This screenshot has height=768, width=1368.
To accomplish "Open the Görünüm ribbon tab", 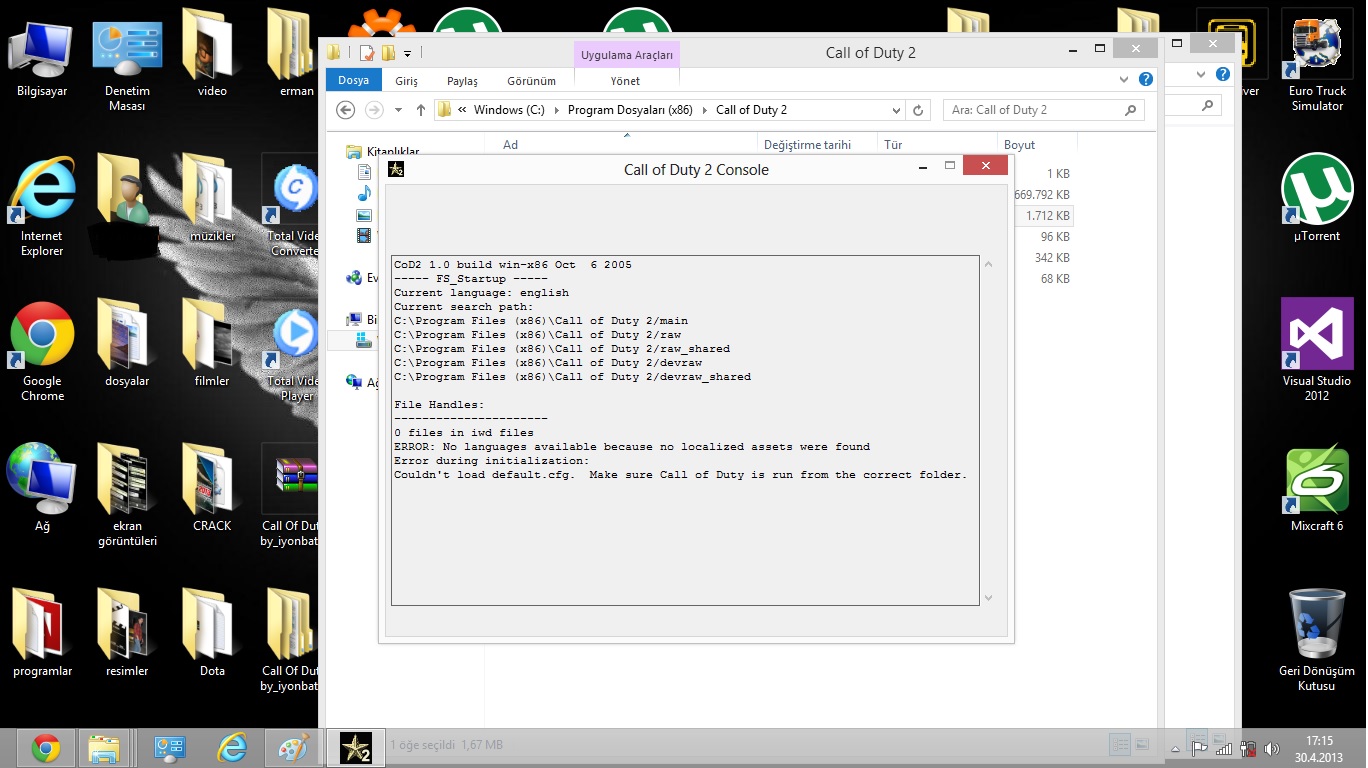I will 531,81.
